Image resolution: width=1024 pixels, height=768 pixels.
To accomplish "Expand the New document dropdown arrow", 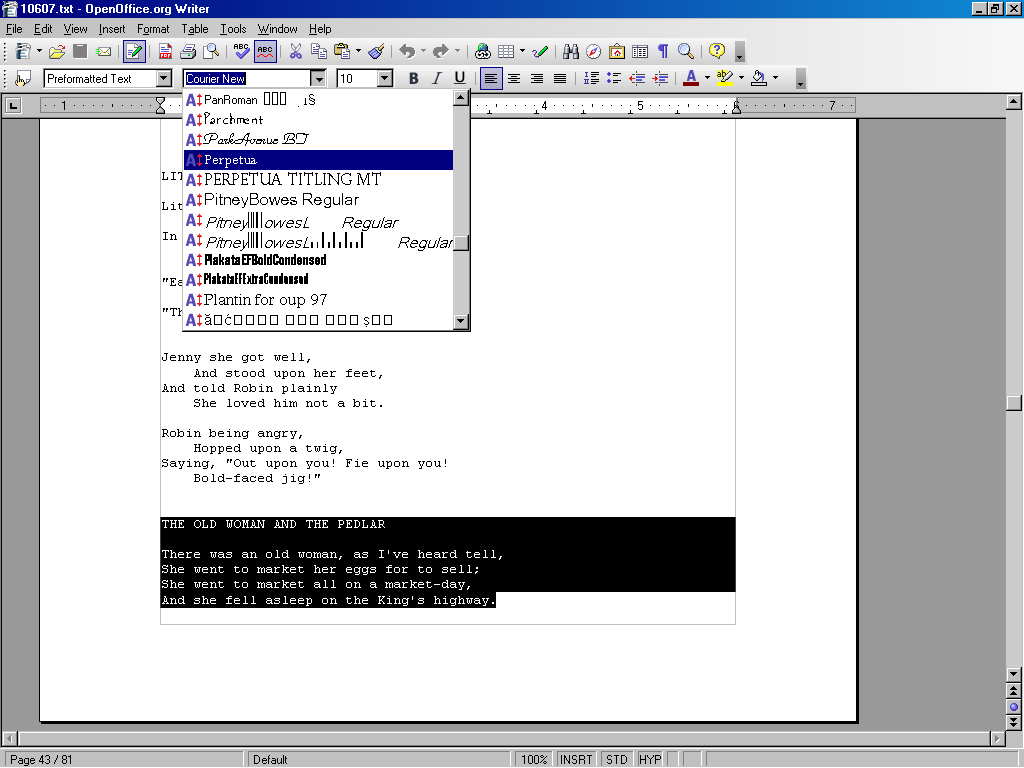I will [x=39, y=51].
